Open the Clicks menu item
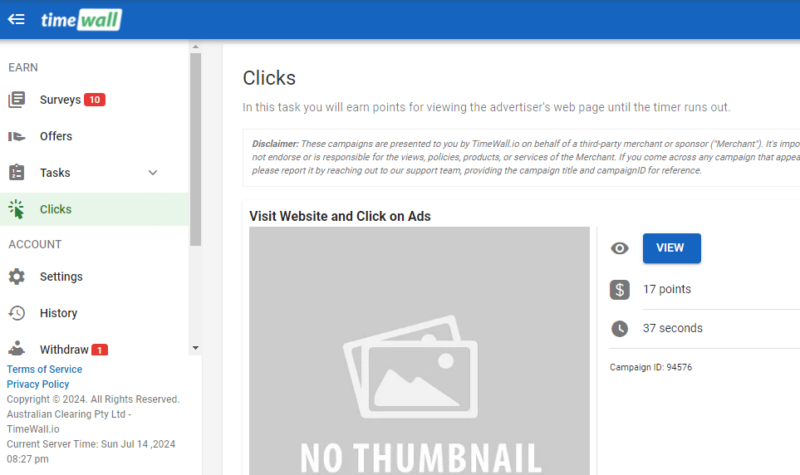The height and width of the screenshot is (475, 800). coord(56,209)
